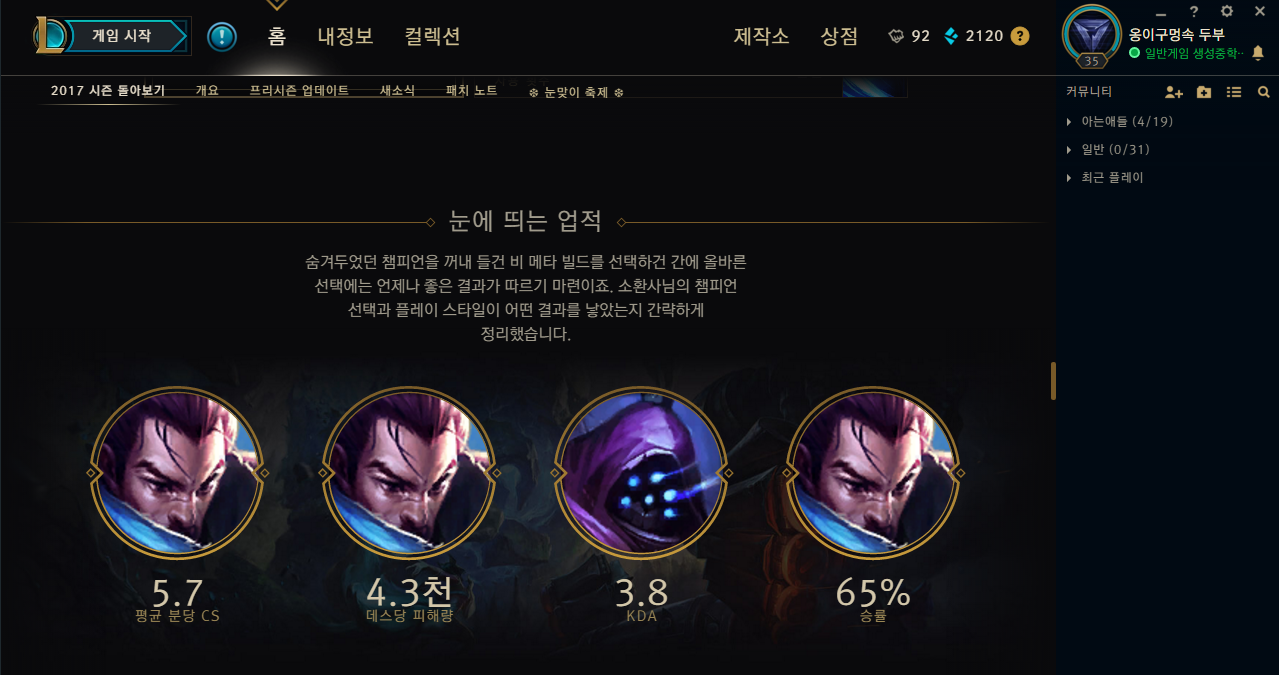Select the 패치 노트 sub-tab
This screenshot has width=1279, height=675.
tap(471, 90)
